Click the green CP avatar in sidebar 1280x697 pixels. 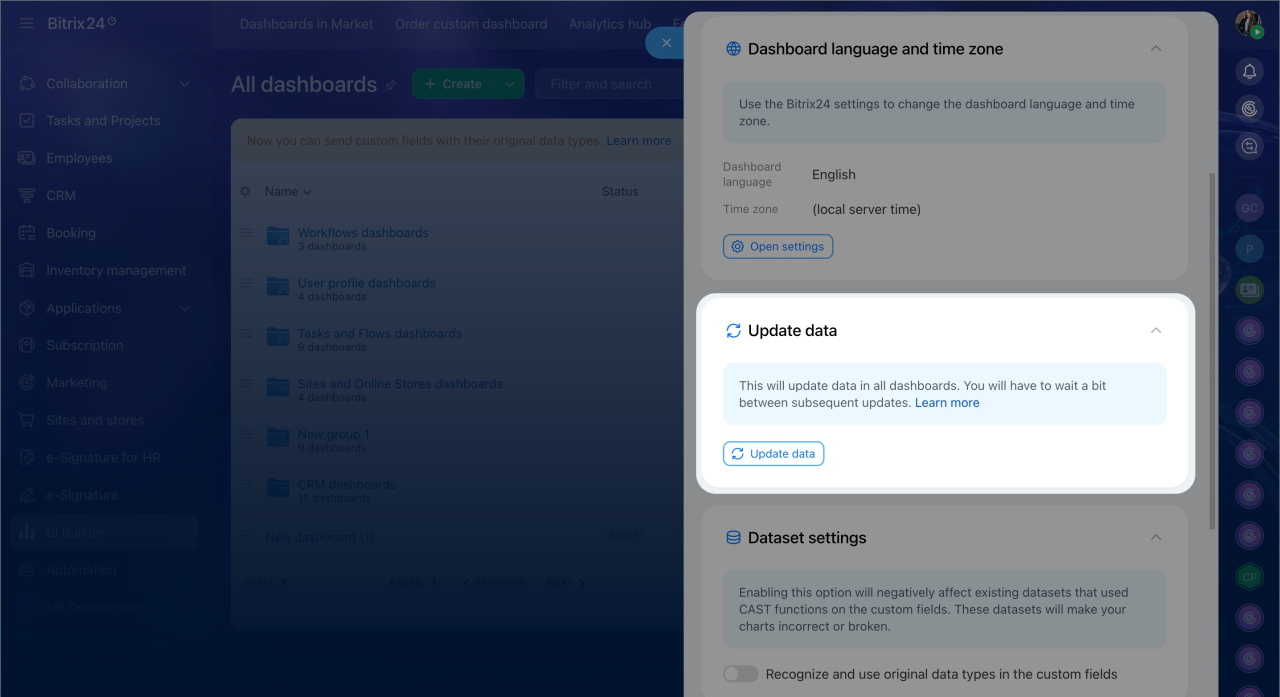point(1249,577)
